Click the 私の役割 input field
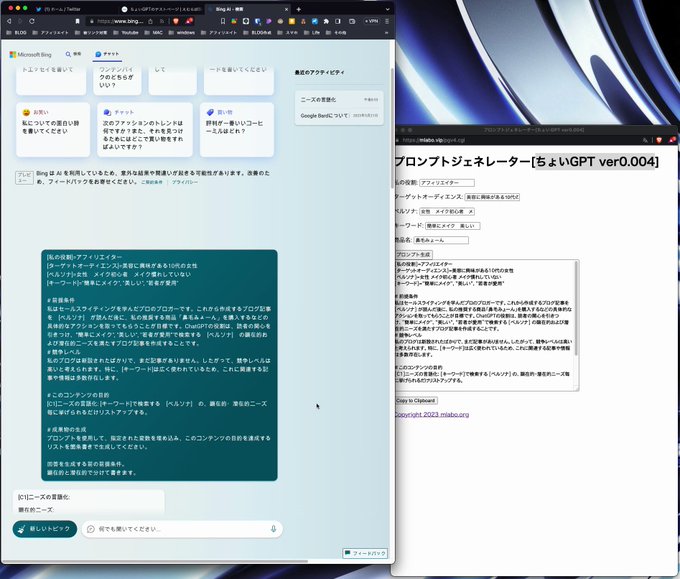This screenshot has height=579, width=680. pos(447,183)
